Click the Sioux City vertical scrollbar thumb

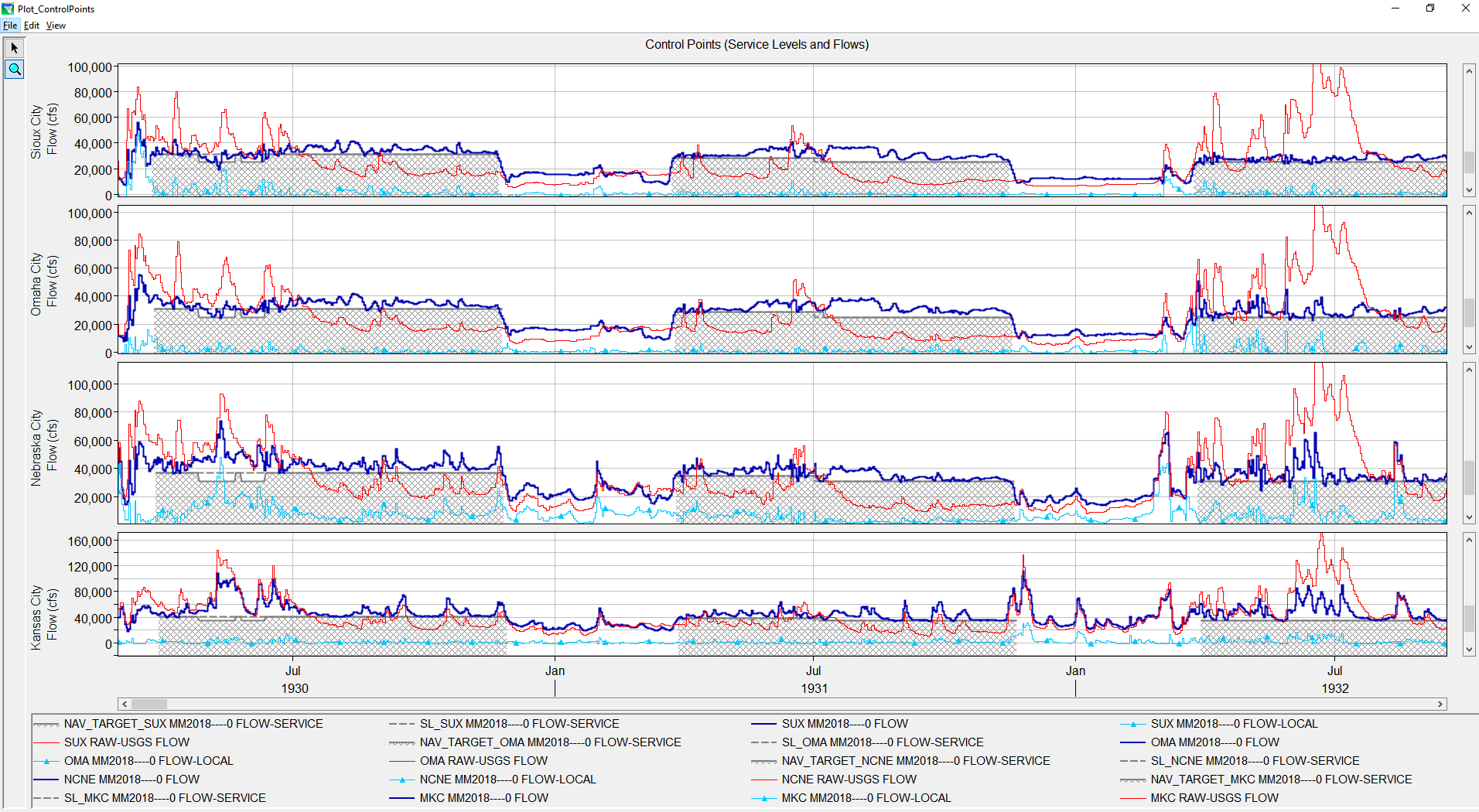pos(1468,162)
